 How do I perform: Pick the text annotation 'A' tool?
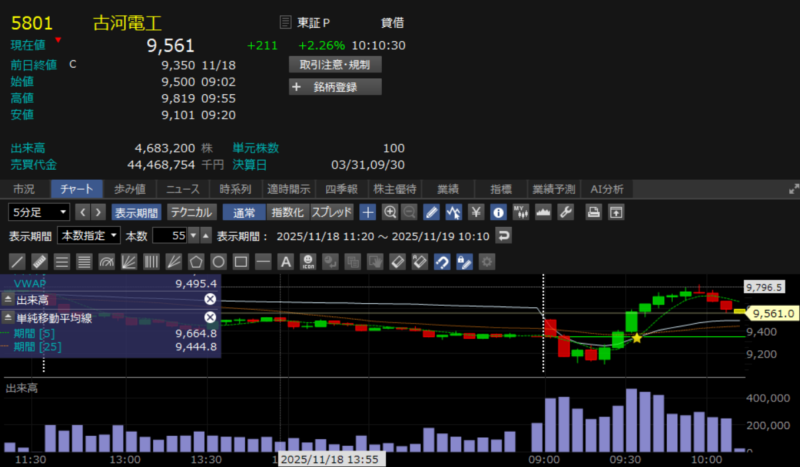point(285,262)
